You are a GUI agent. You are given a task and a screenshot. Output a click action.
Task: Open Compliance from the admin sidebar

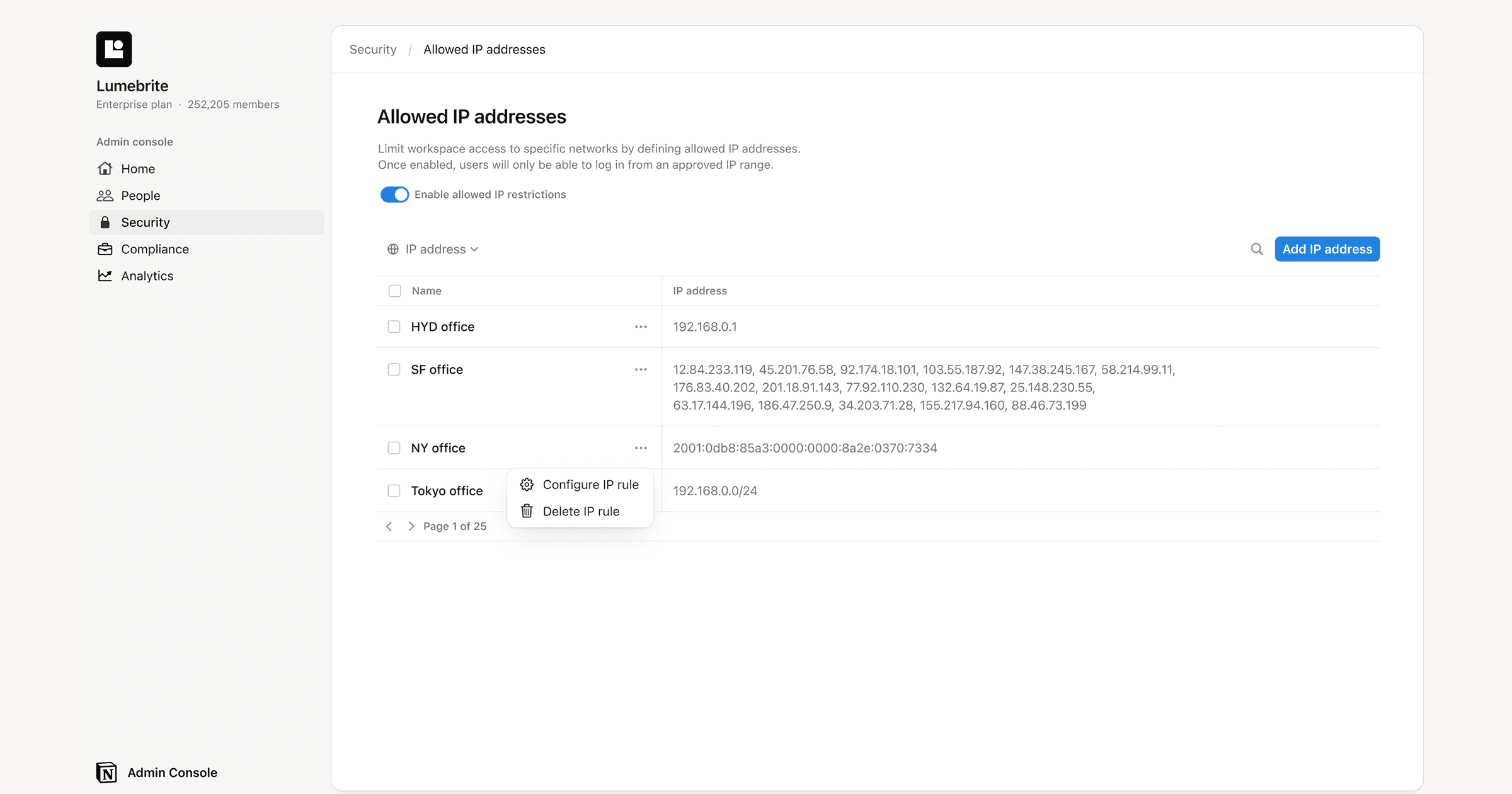click(x=155, y=249)
